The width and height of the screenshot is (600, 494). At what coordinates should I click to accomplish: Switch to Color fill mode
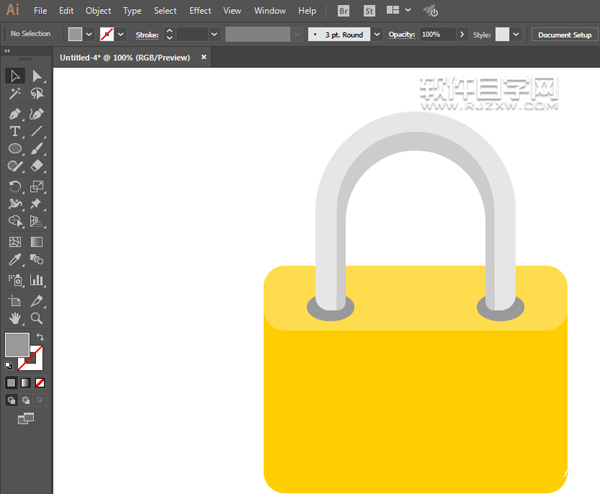click(x=11, y=383)
